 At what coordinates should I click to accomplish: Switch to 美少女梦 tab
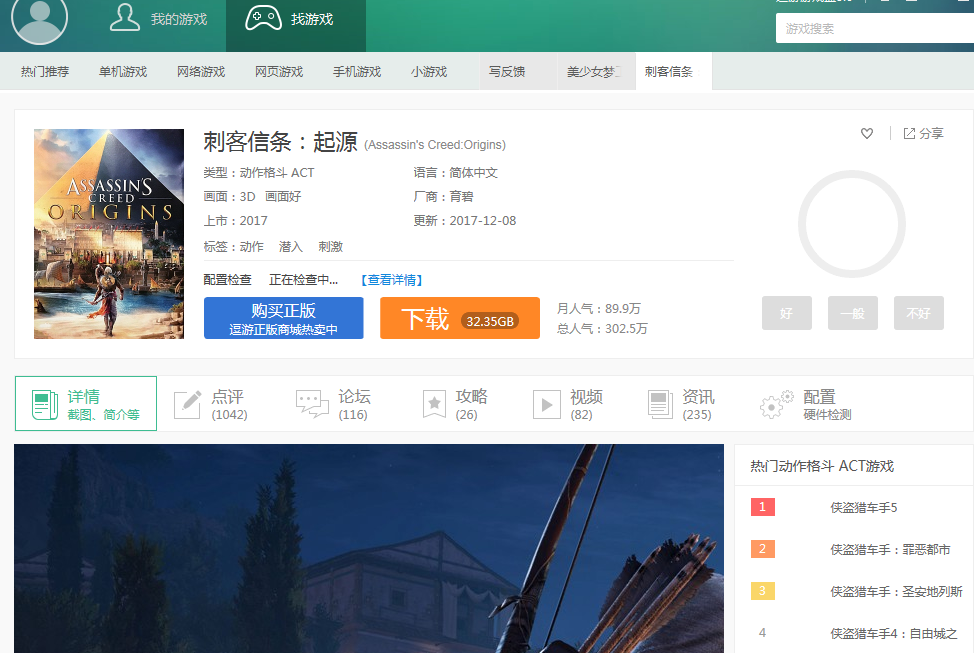596,71
